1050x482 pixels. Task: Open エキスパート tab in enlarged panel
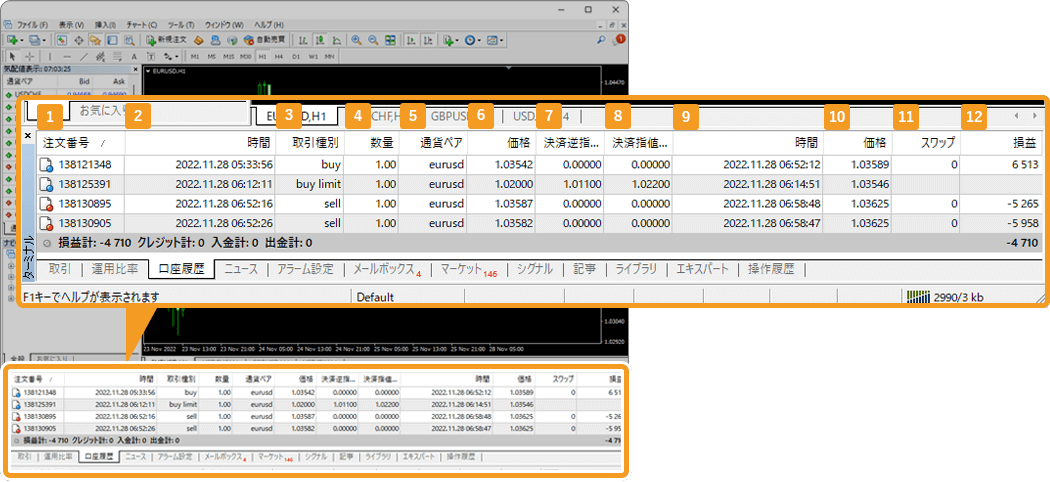point(702,269)
